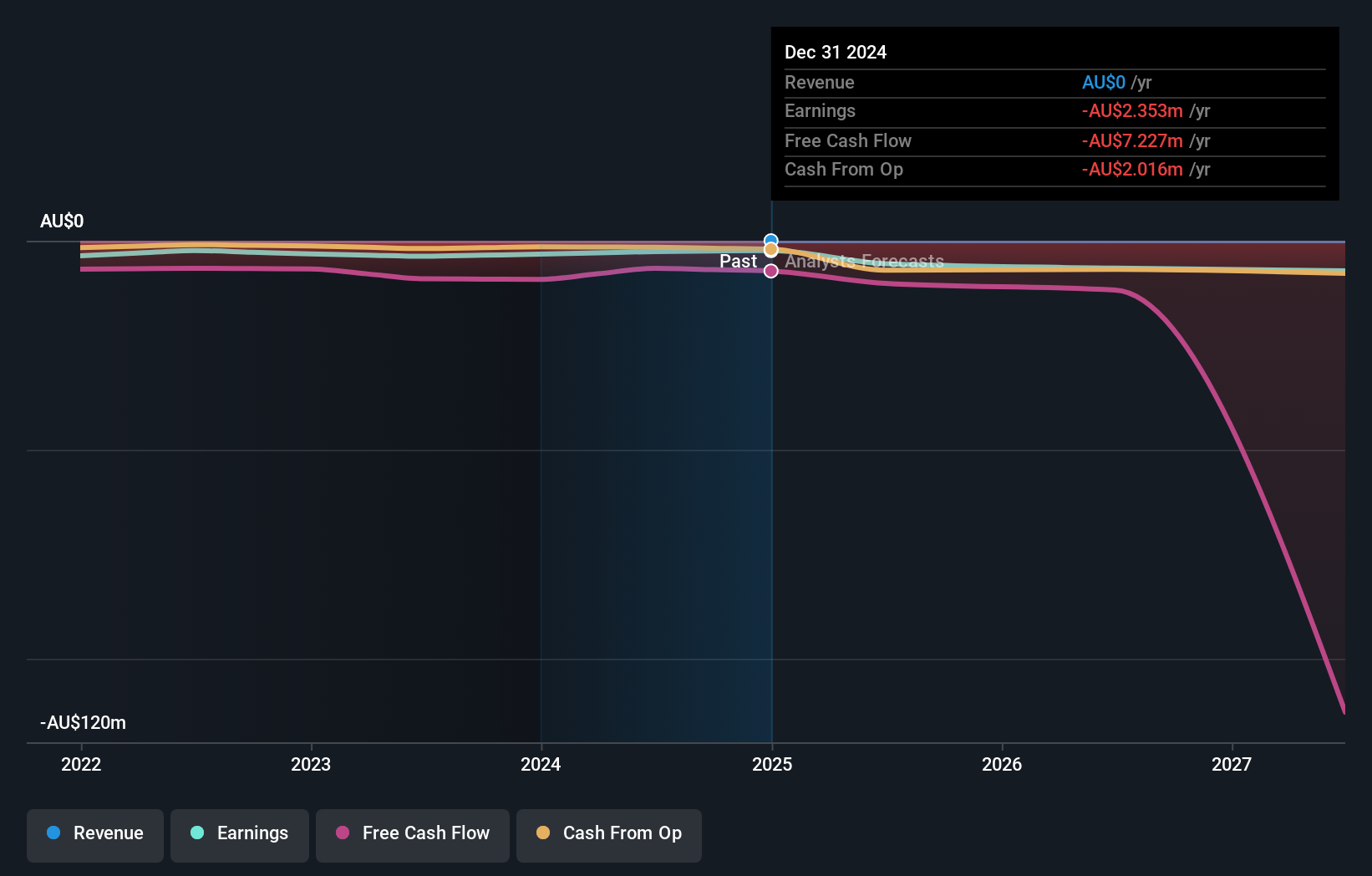1372x876 pixels.
Task: Click the blue Revenue data point marker
Action: [x=771, y=241]
